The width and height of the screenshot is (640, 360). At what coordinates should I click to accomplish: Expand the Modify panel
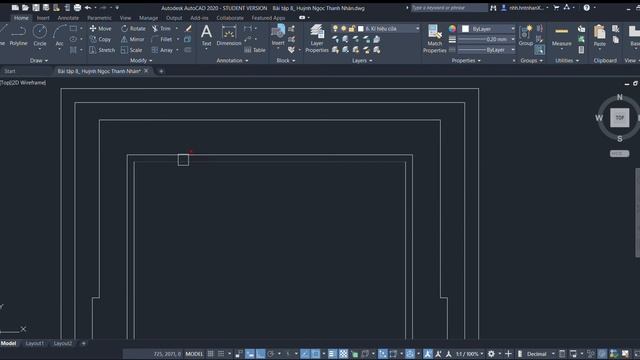pos(141,60)
